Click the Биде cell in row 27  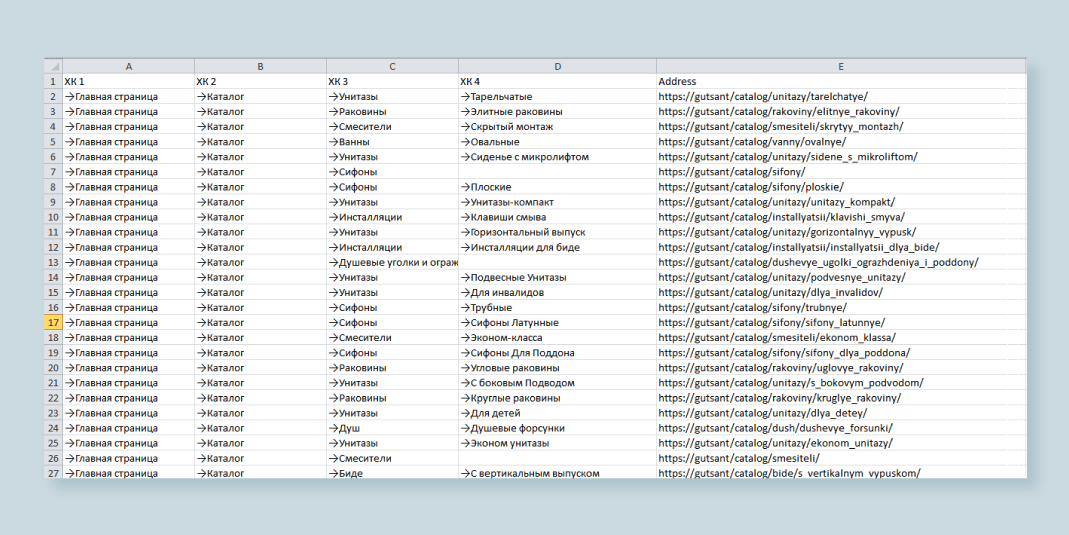pyautogui.click(x=392, y=472)
